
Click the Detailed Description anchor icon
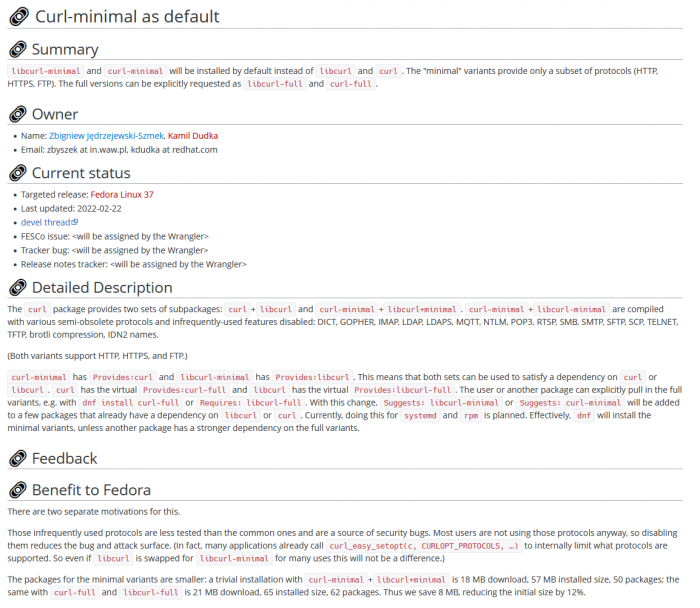point(18,288)
